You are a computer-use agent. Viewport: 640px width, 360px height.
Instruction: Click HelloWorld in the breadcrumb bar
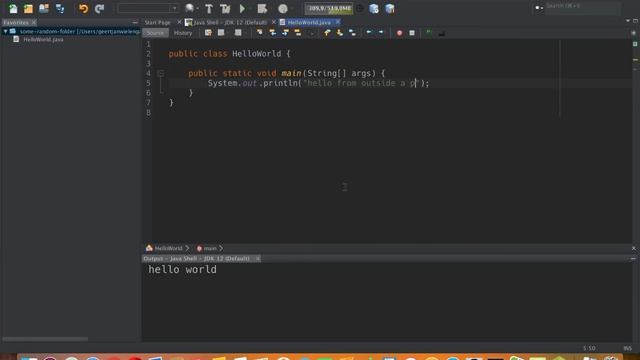coord(168,248)
